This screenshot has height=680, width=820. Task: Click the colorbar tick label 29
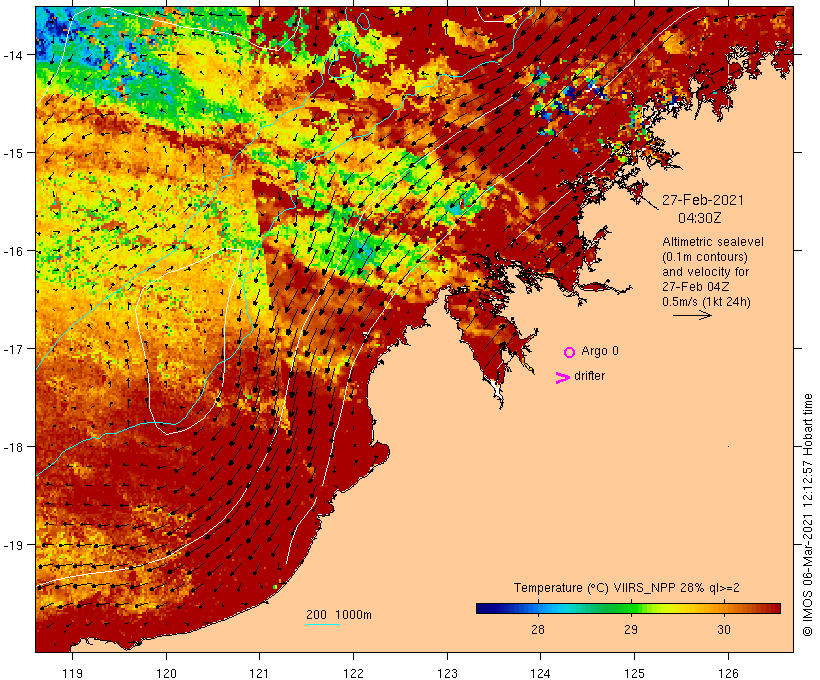point(631,629)
